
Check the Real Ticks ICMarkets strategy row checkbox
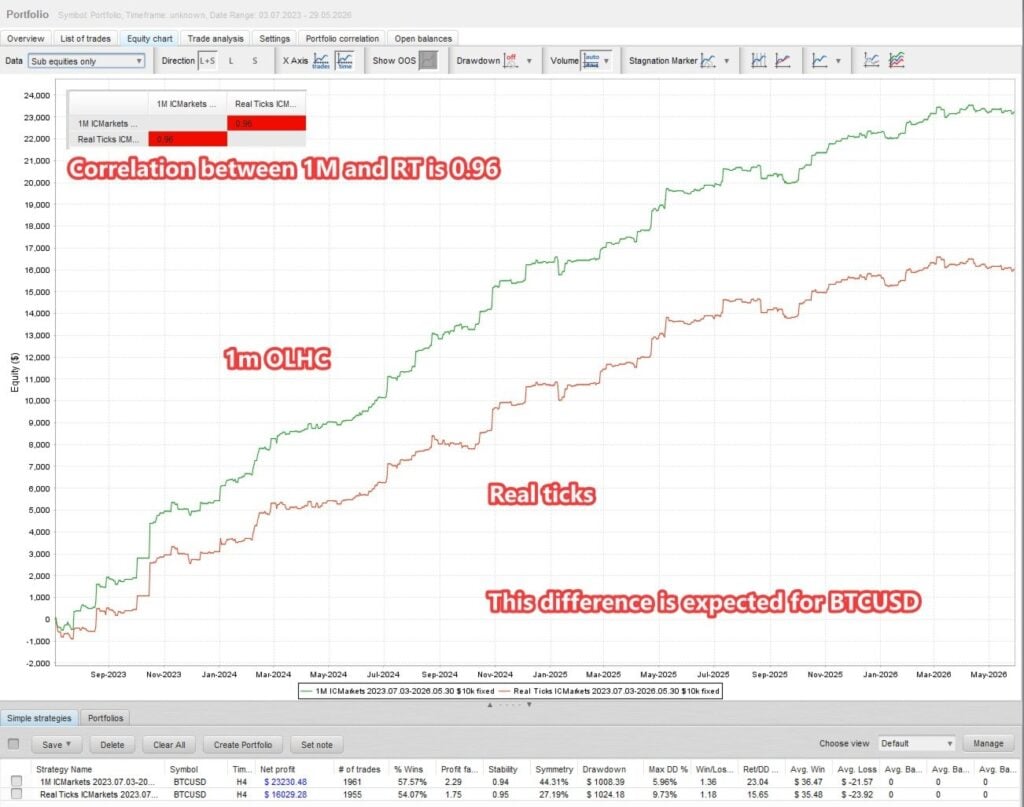16,794
